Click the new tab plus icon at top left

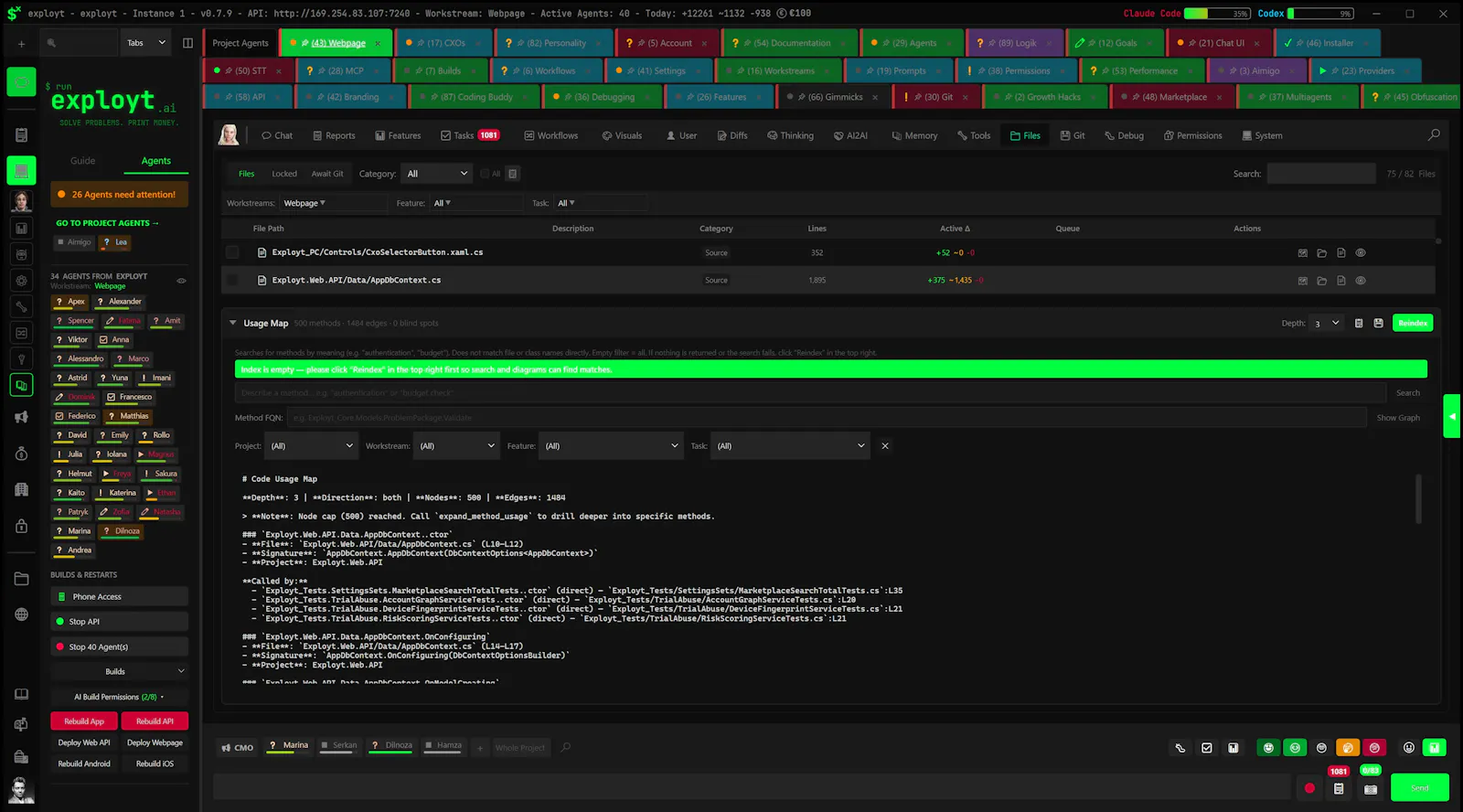pos(21,43)
